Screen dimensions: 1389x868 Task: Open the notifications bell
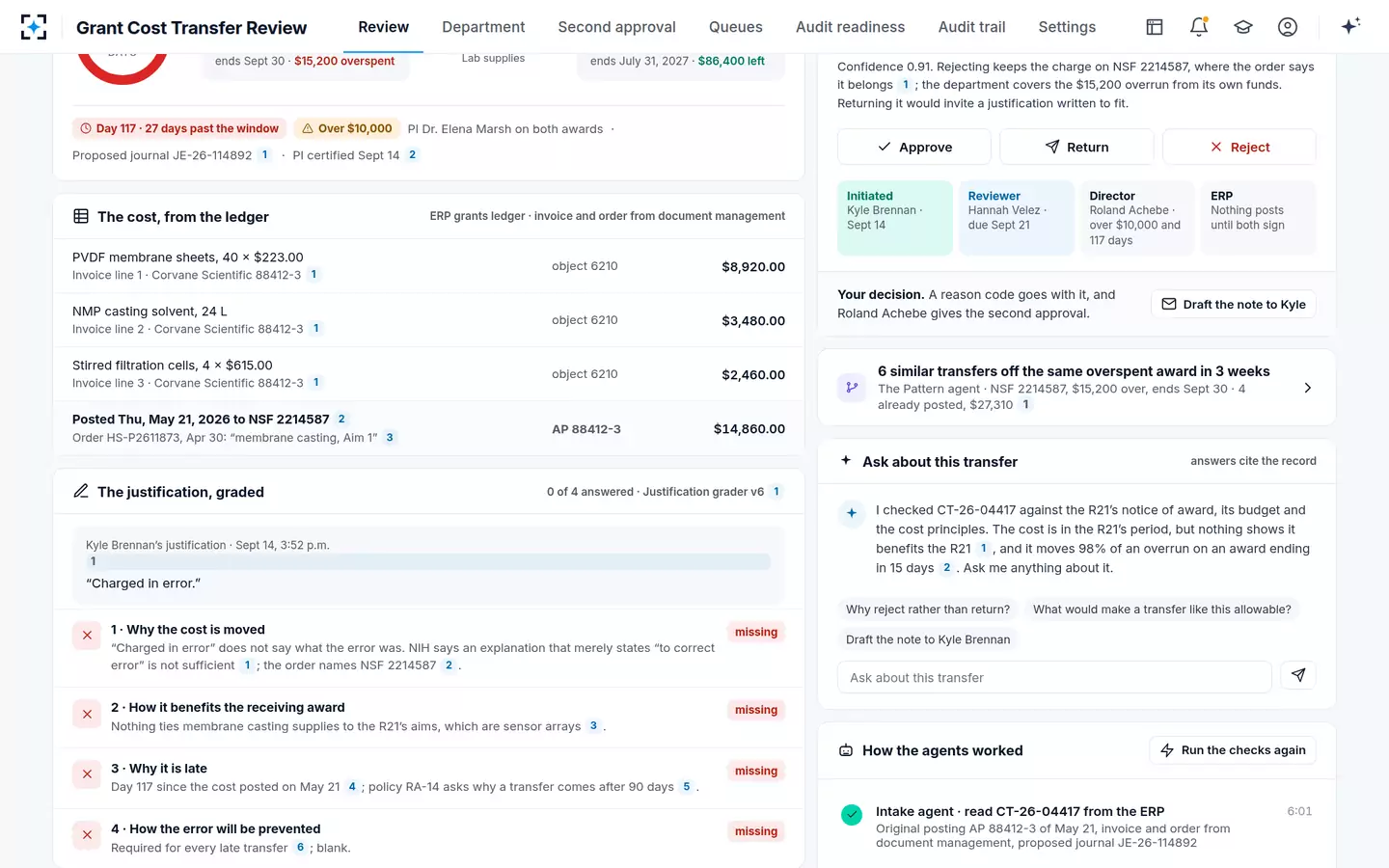point(1199,27)
